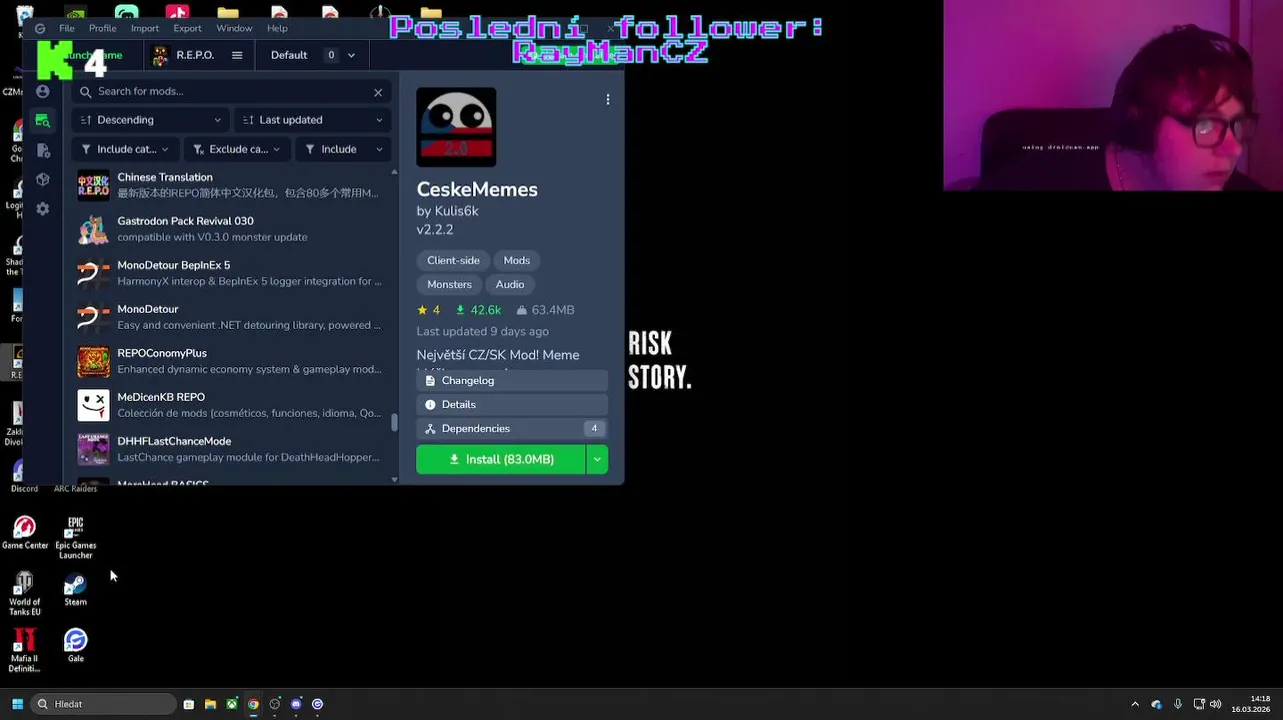Switch to Discord in the taskbar
Image resolution: width=1283 pixels, height=720 pixels.
point(296,704)
